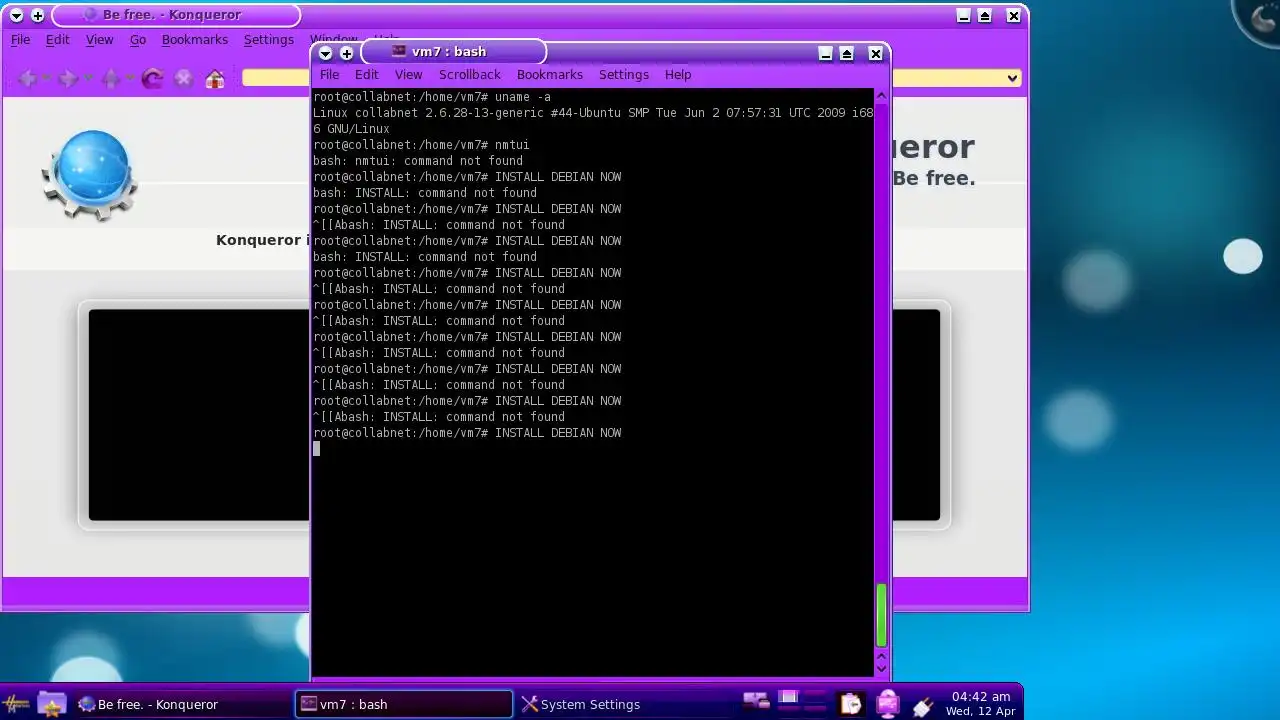The image size is (1280, 720).
Task: Click the green terminal scrollbar handle
Action: 881,616
